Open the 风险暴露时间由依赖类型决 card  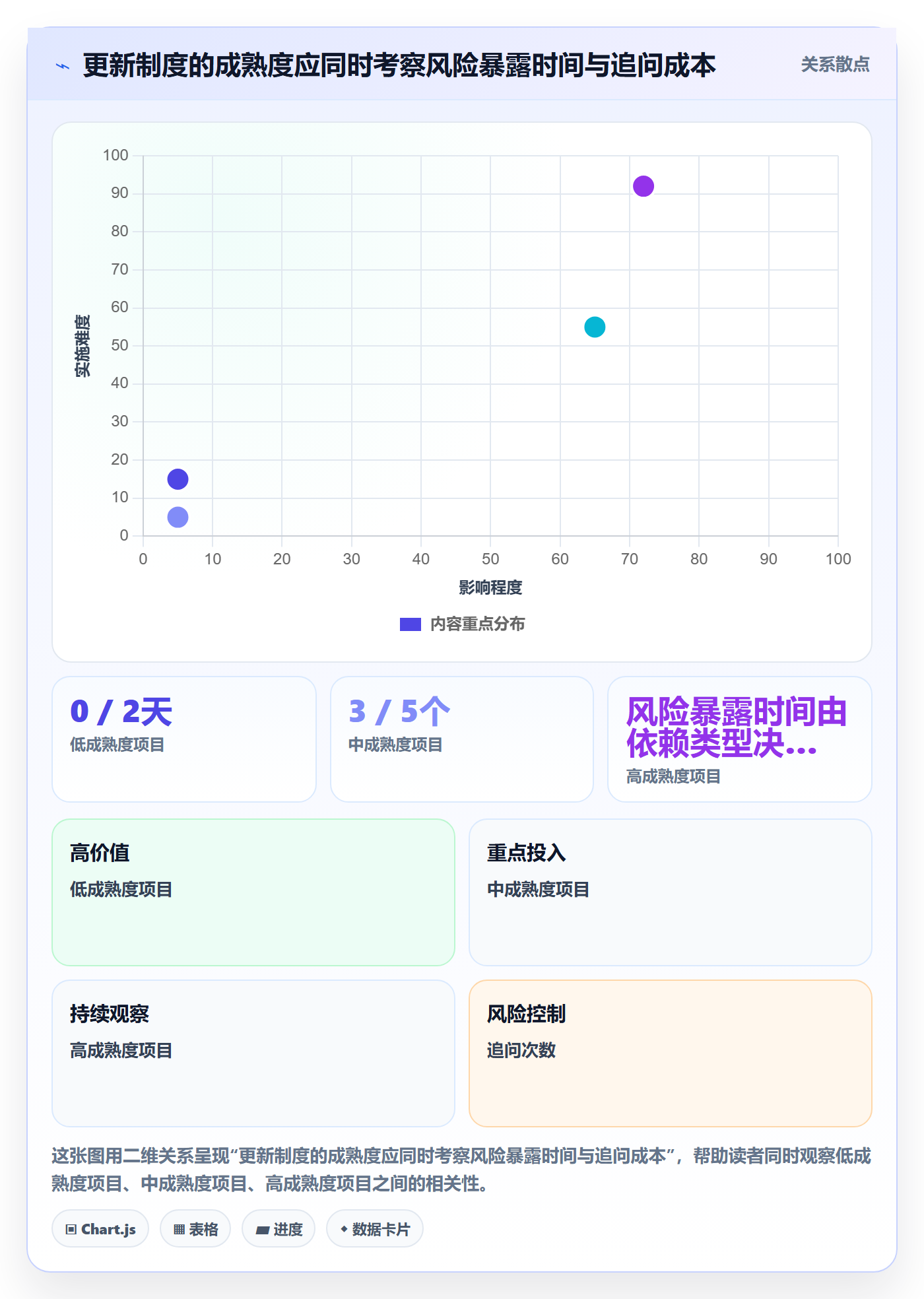[x=740, y=739]
